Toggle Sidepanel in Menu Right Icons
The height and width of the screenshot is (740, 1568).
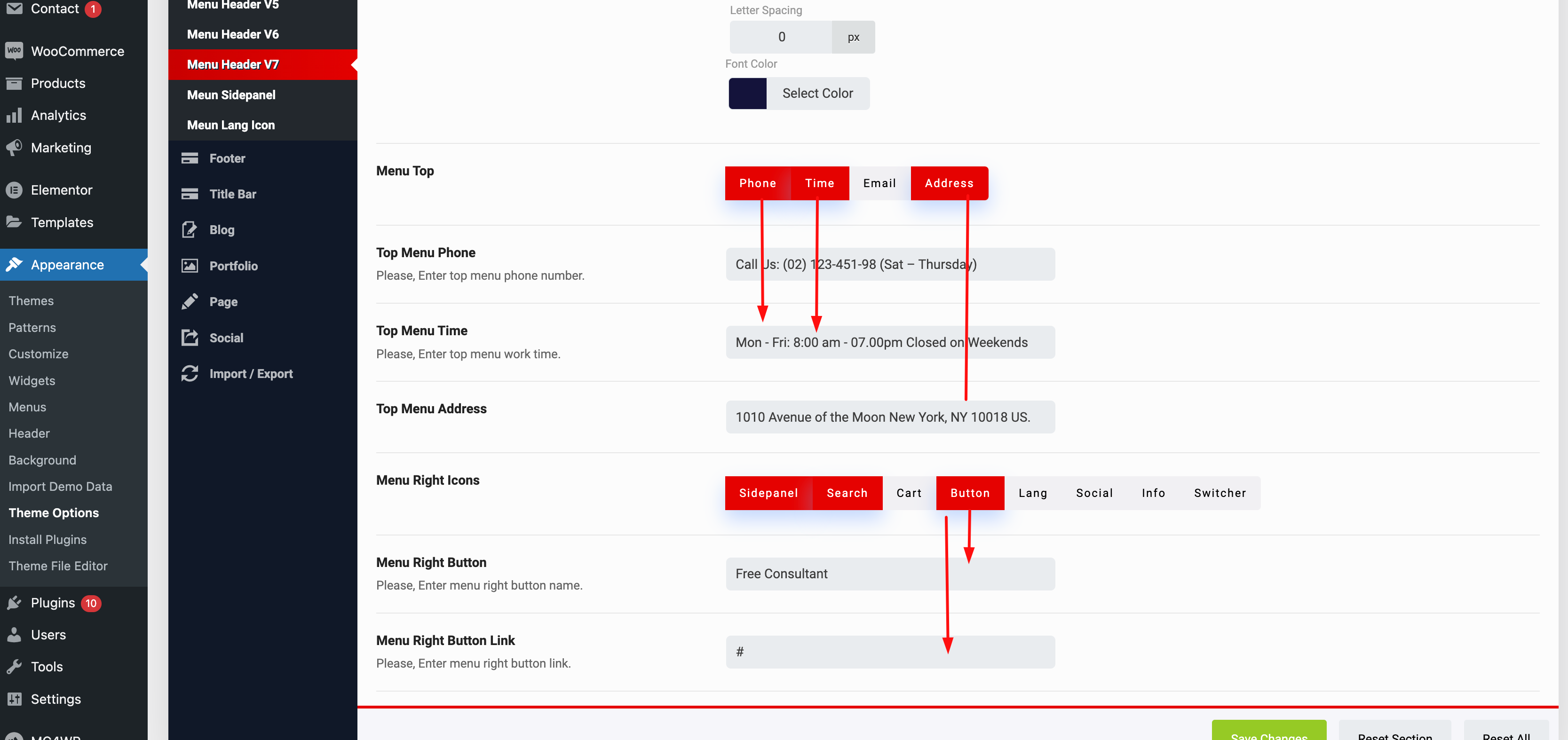click(768, 493)
